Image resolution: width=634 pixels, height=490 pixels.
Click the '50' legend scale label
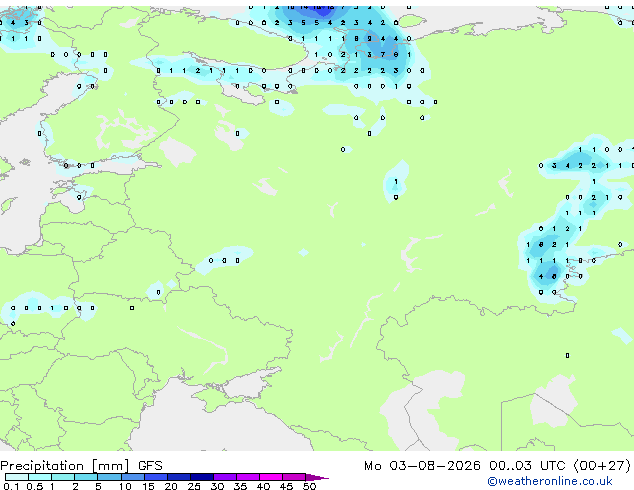point(310,486)
